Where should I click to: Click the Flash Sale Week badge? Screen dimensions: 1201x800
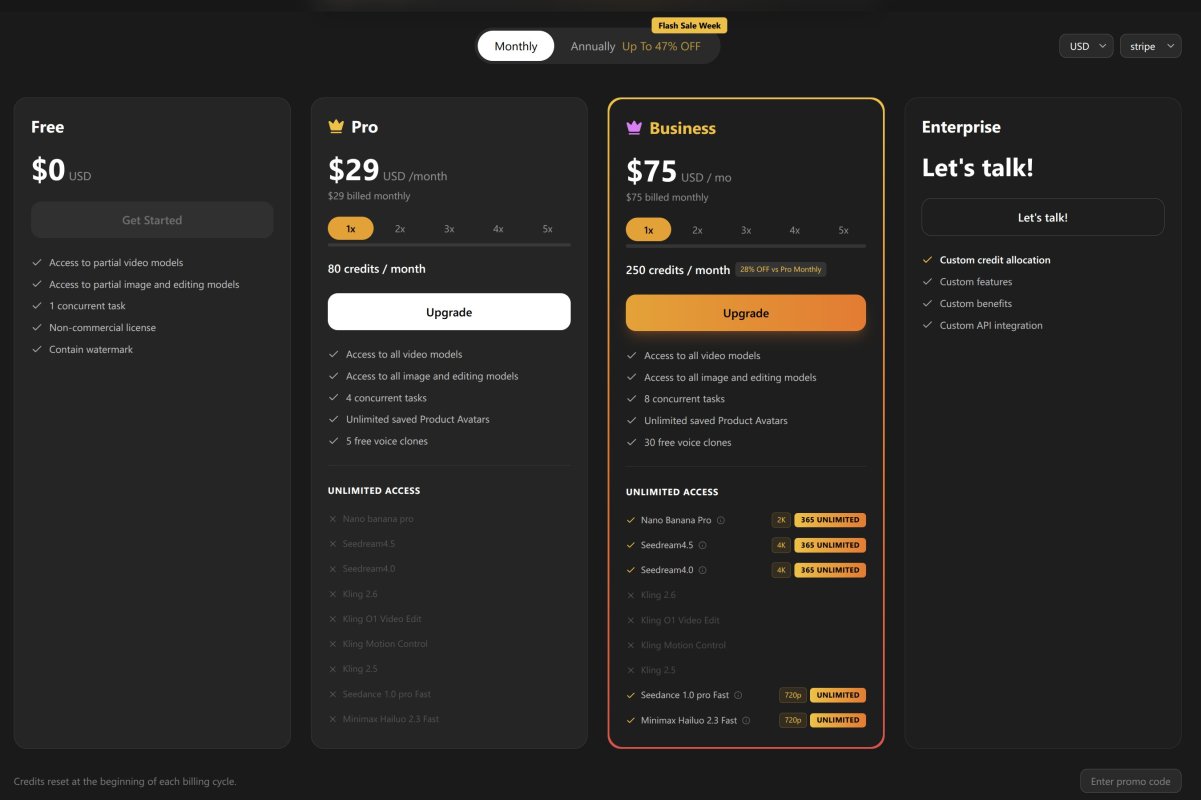pyautogui.click(x=690, y=26)
